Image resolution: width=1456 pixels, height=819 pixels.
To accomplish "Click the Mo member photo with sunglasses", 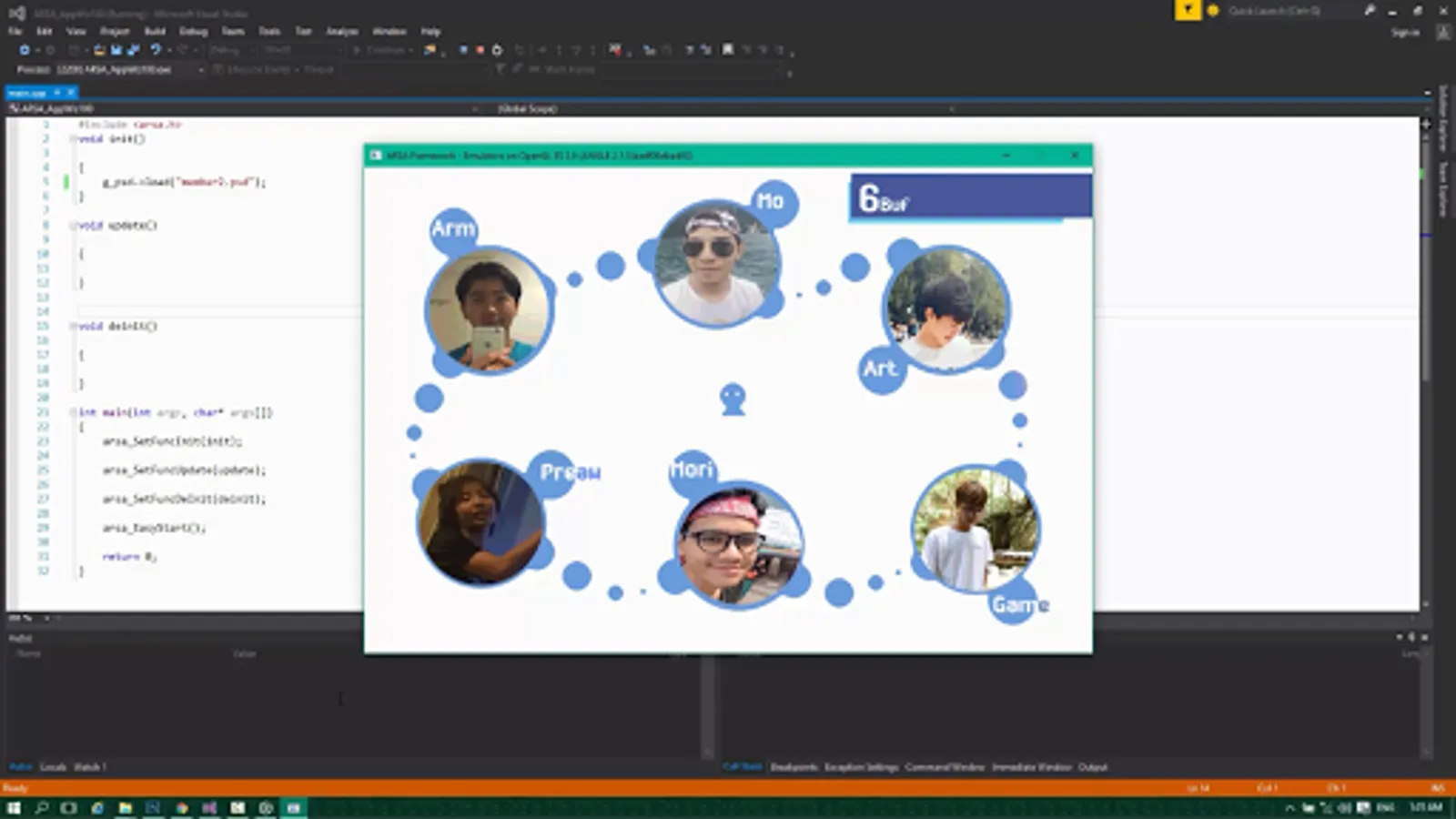I will (x=717, y=262).
